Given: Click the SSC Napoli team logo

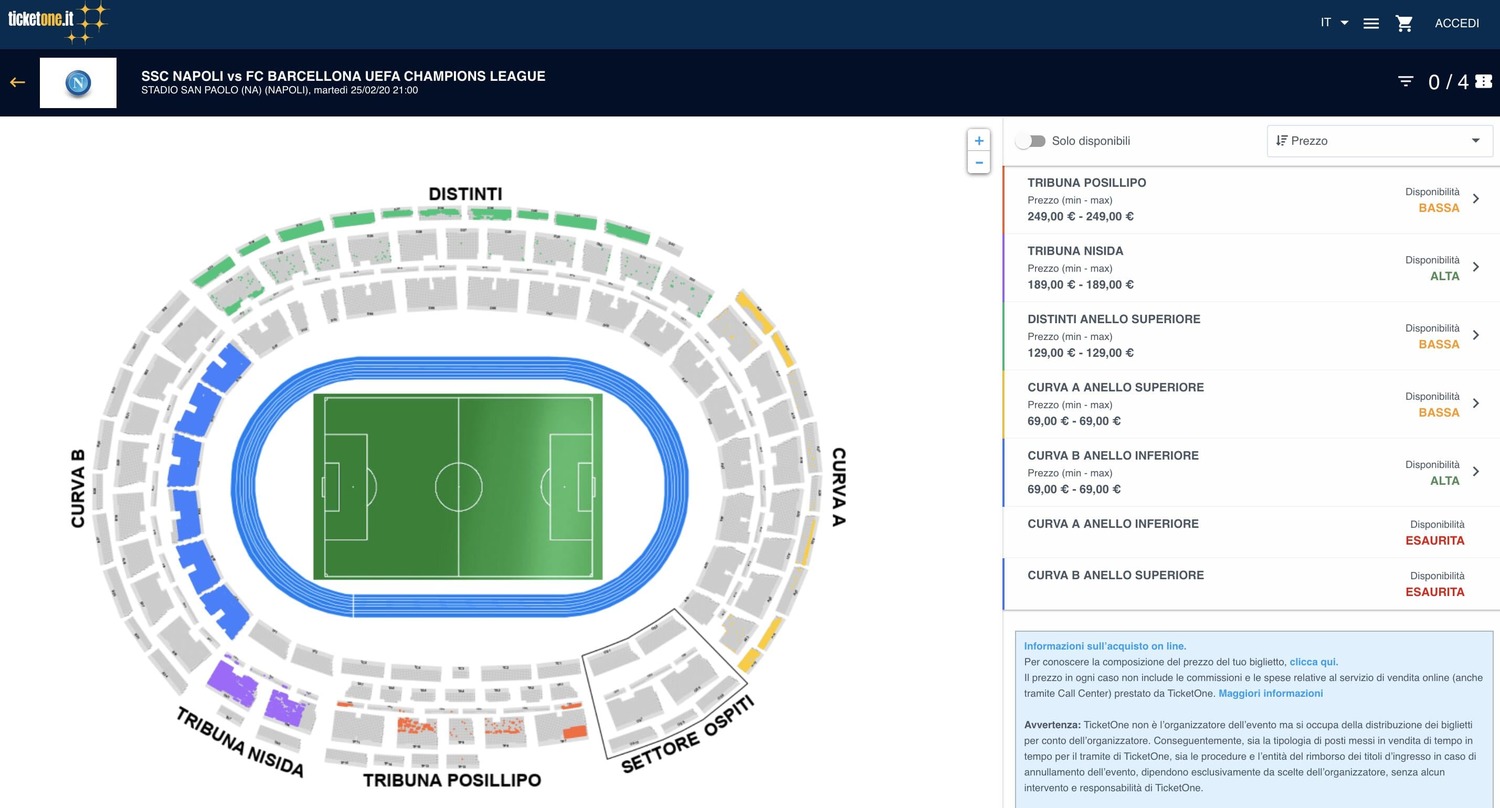Looking at the screenshot, I should [x=78, y=83].
